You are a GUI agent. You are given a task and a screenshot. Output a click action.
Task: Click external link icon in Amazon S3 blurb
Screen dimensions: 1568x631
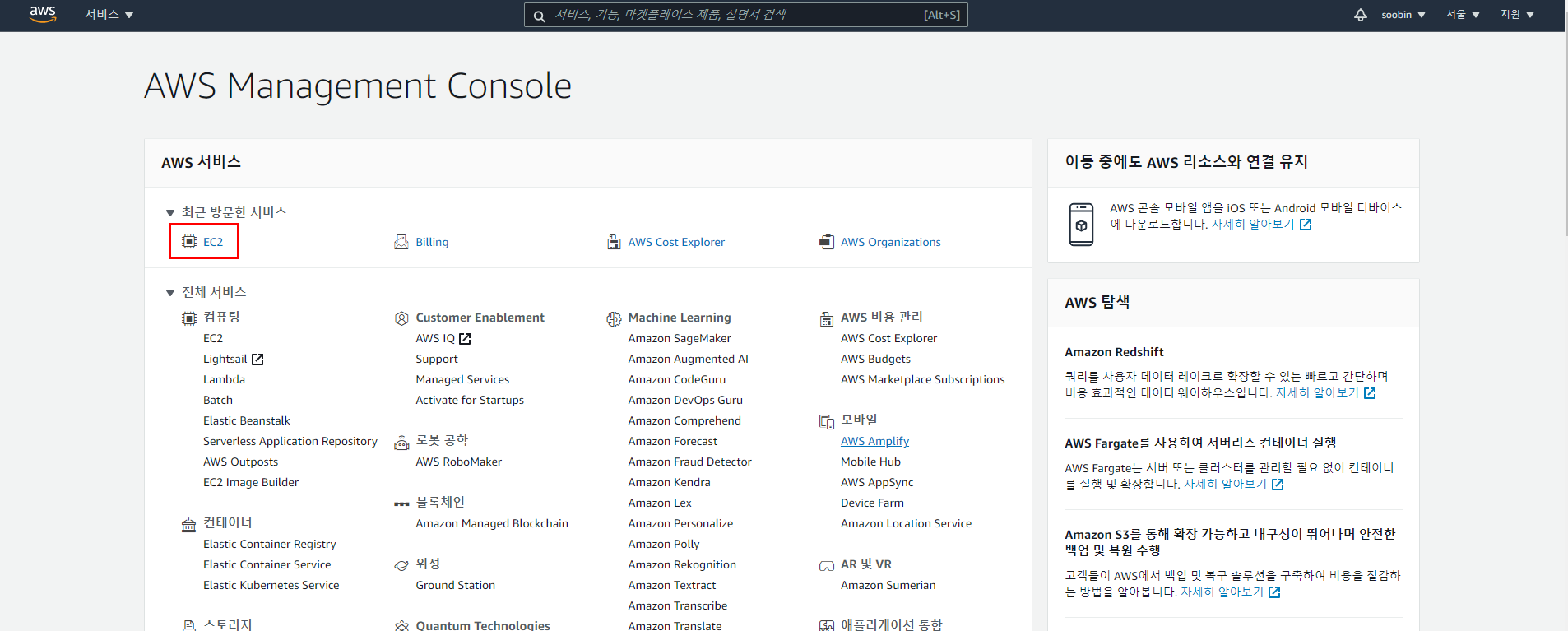click(x=1274, y=592)
